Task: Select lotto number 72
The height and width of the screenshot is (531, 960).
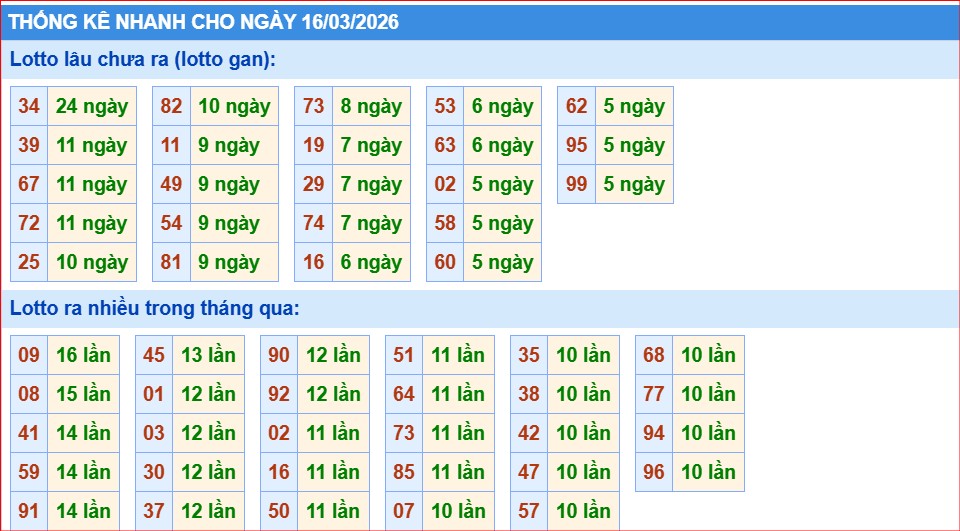Action: pyautogui.click(x=29, y=223)
